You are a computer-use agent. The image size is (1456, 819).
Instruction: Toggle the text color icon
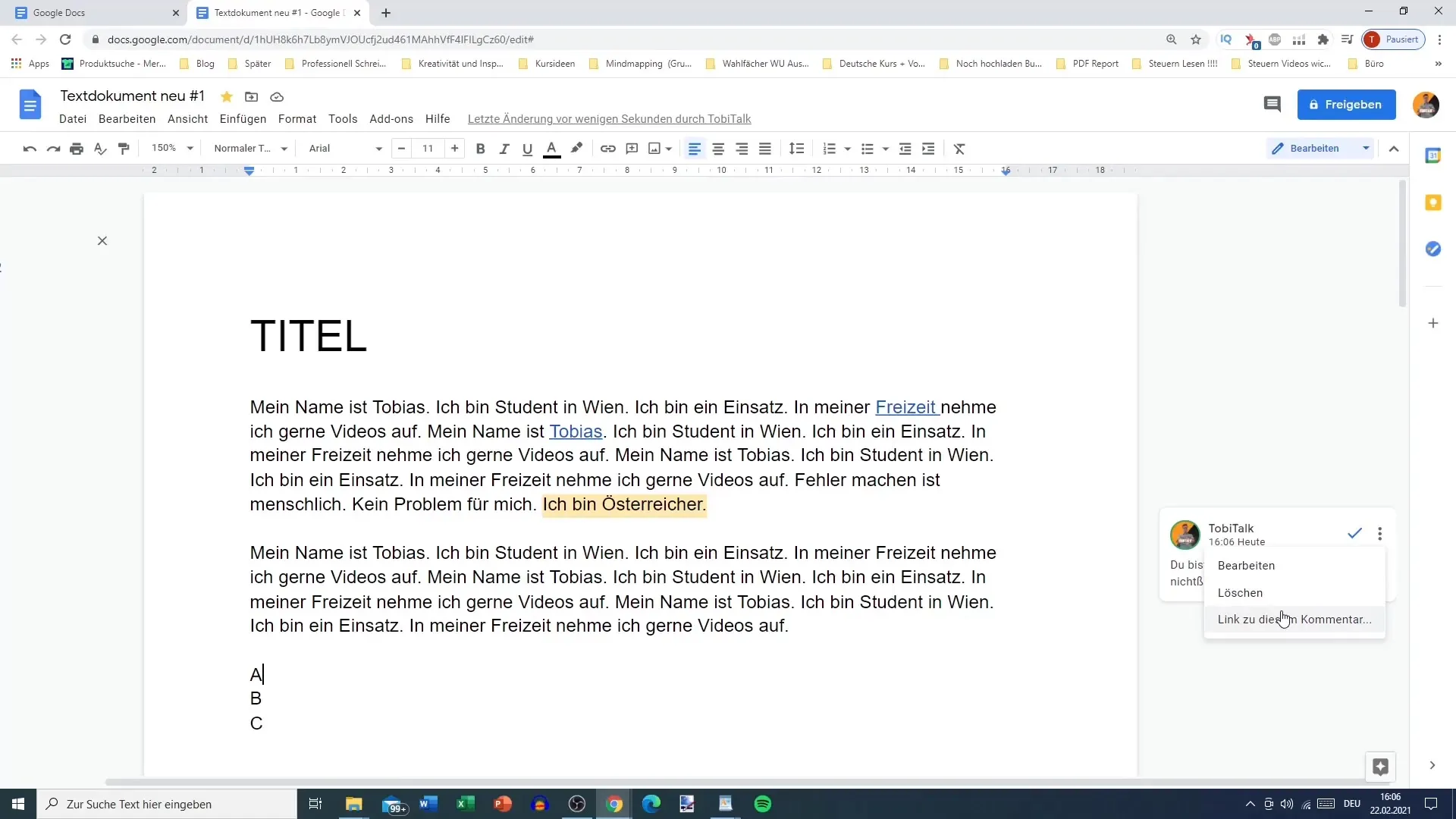tap(551, 148)
